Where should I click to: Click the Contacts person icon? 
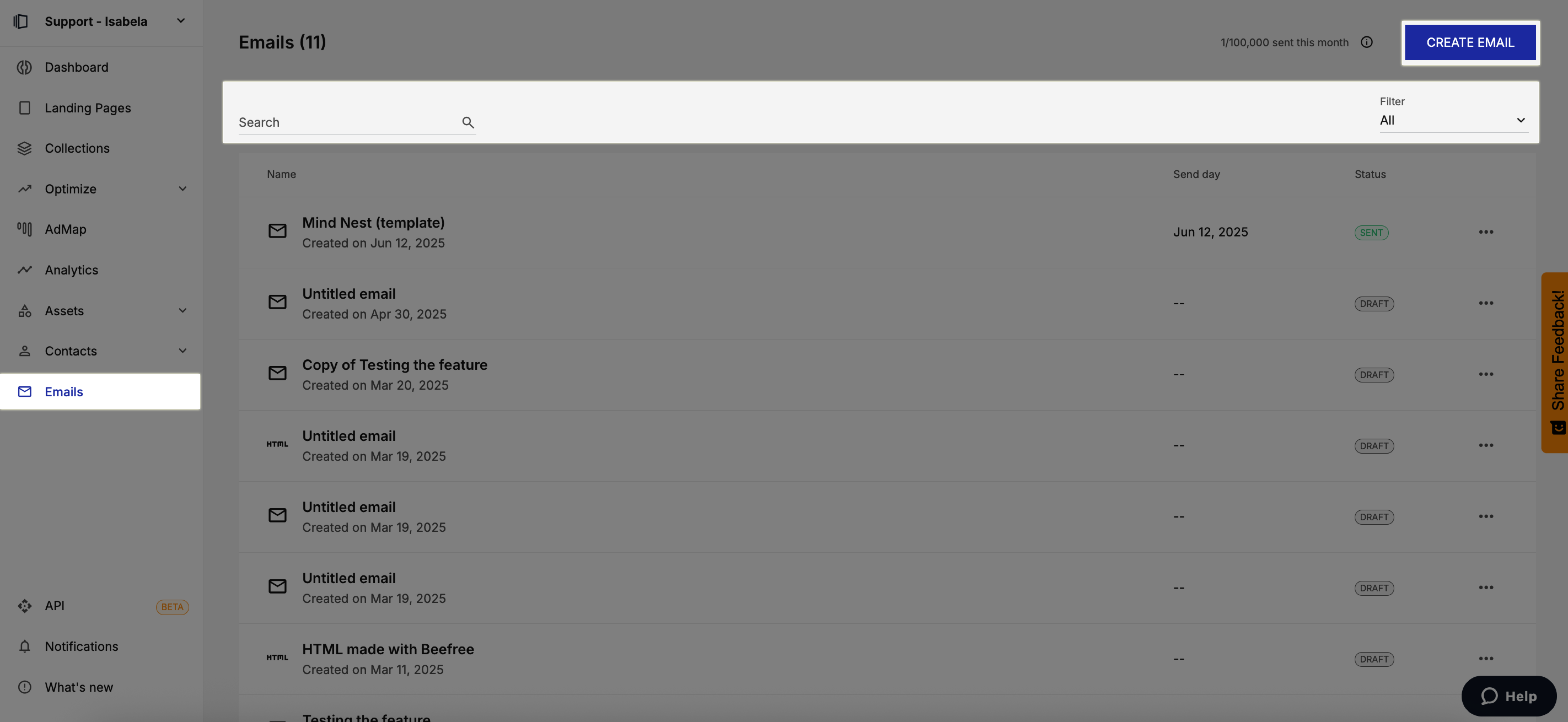(24, 351)
